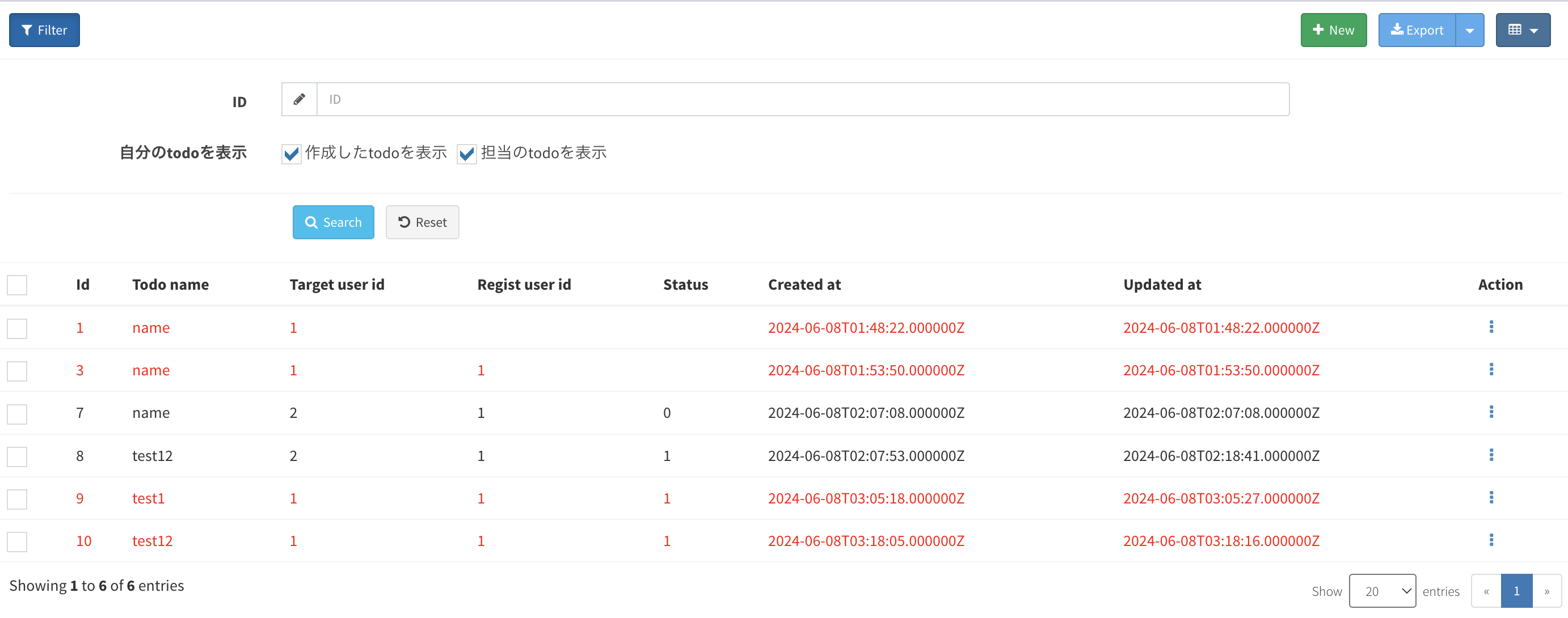The height and width of the screenshot is (618, 1568).
Task: Open action menu for todo id 3
Action: [x=1491, y=370]
